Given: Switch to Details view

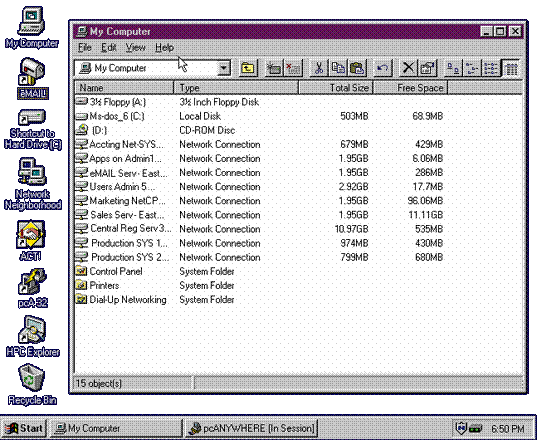Looking at the screenshot, I should 510,68.
